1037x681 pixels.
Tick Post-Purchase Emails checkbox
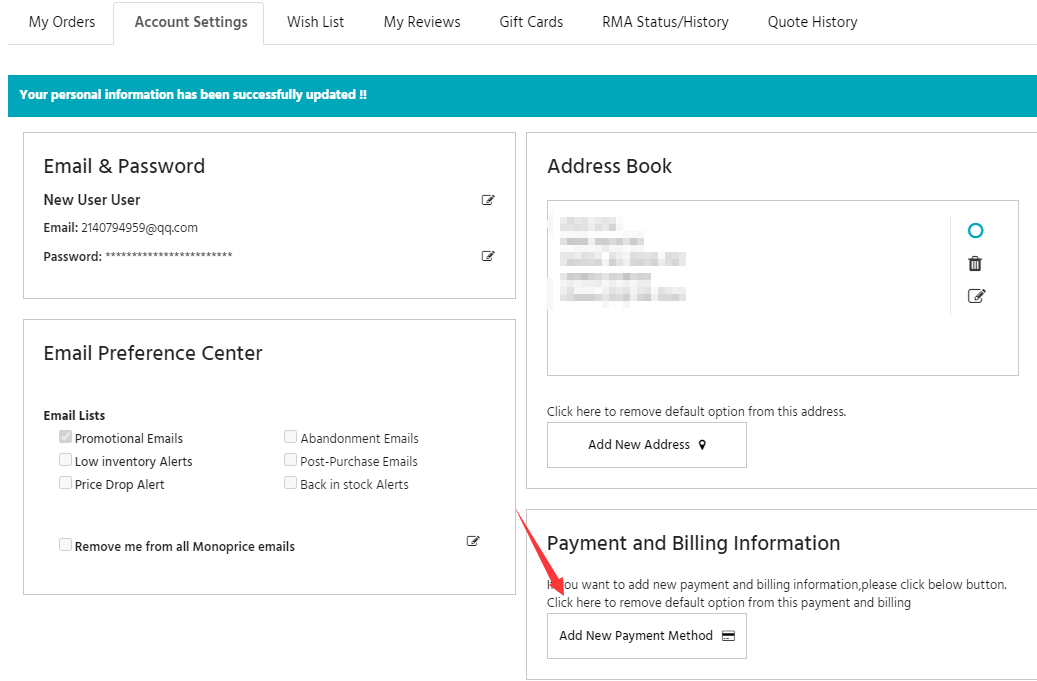tap(291, 460)
